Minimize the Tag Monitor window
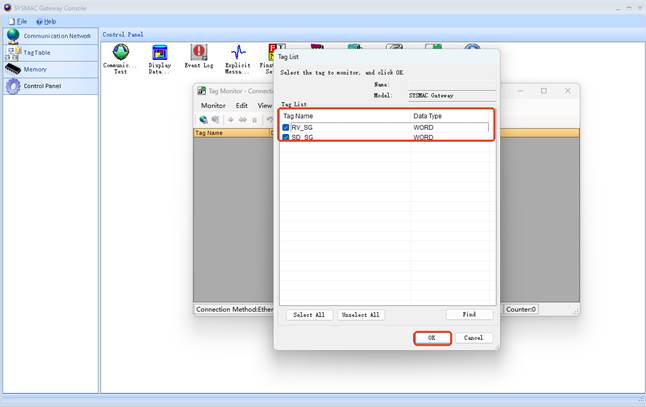Image resolution: width=646 pixels, height=407 pixels. (x=520, y=91)
